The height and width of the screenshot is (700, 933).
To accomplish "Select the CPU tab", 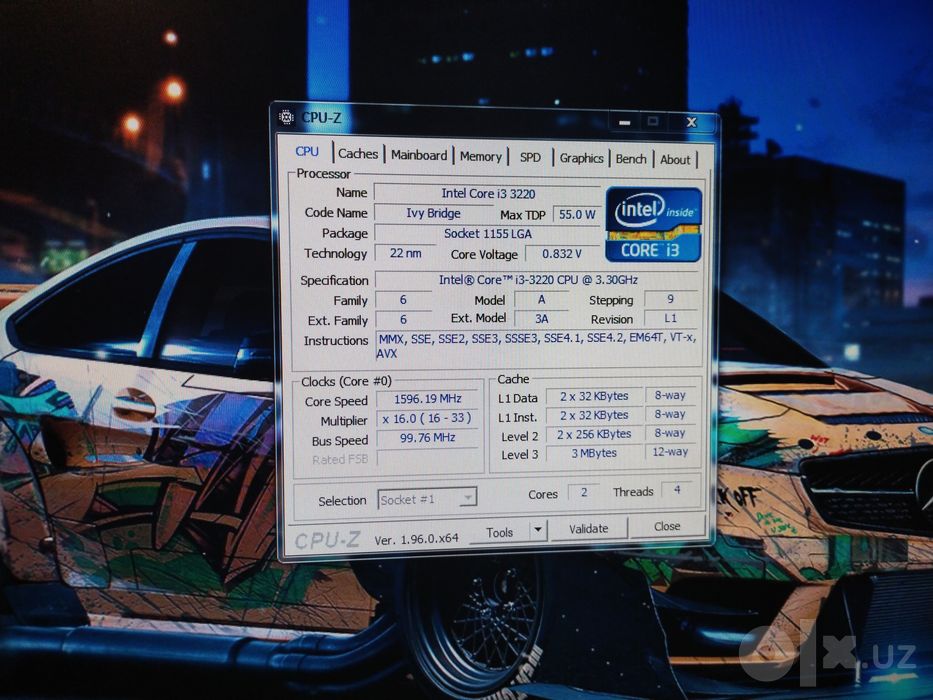I will pyautogui.click(x=307, y=151).
